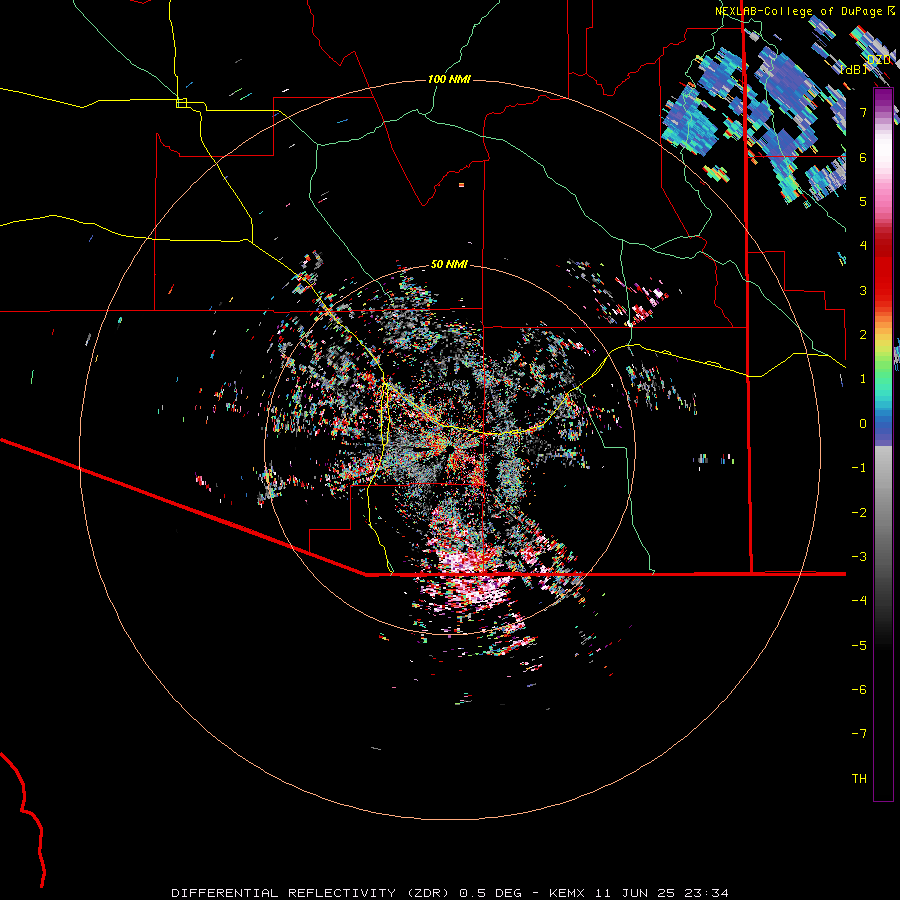
Task: Click the -4 tick on the color scale
Action: tap(859, 600)
